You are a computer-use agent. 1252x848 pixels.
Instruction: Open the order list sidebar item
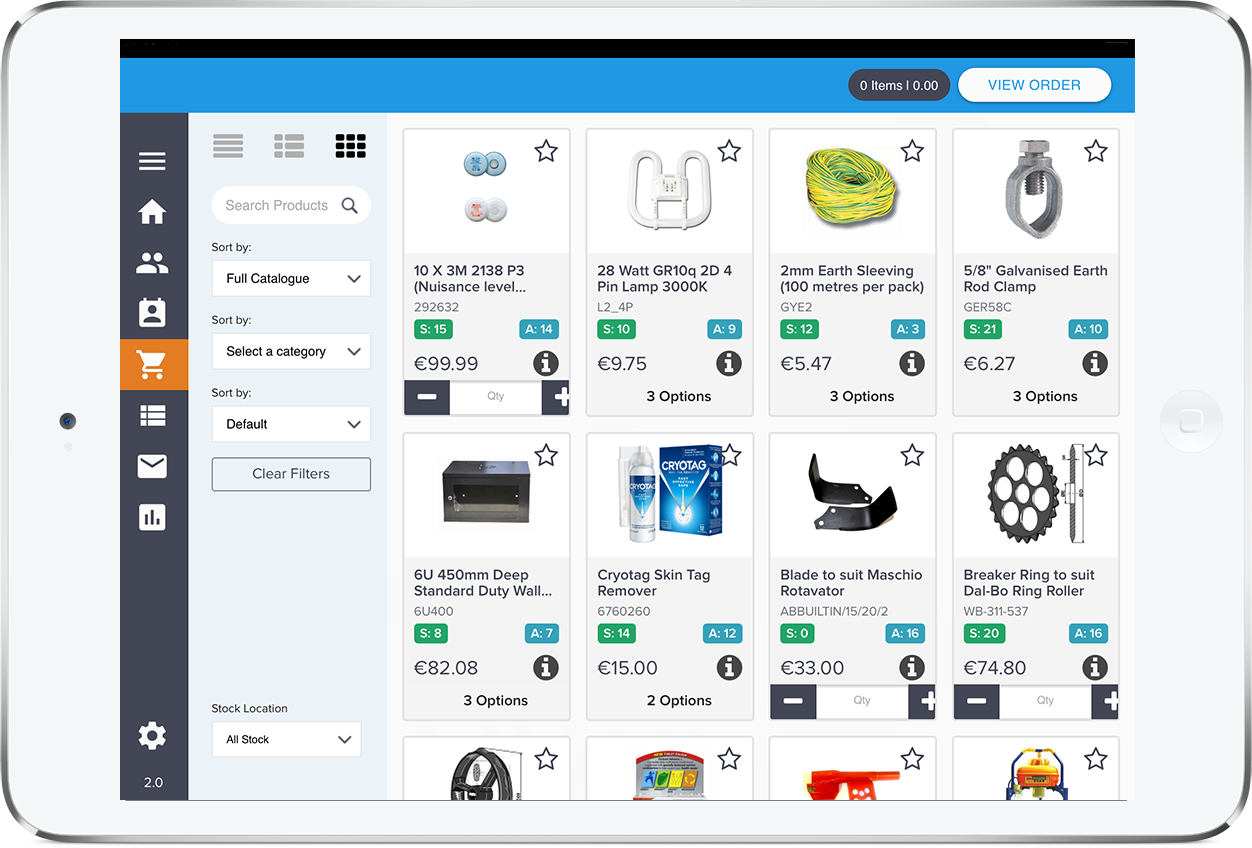tap(152, 416)
